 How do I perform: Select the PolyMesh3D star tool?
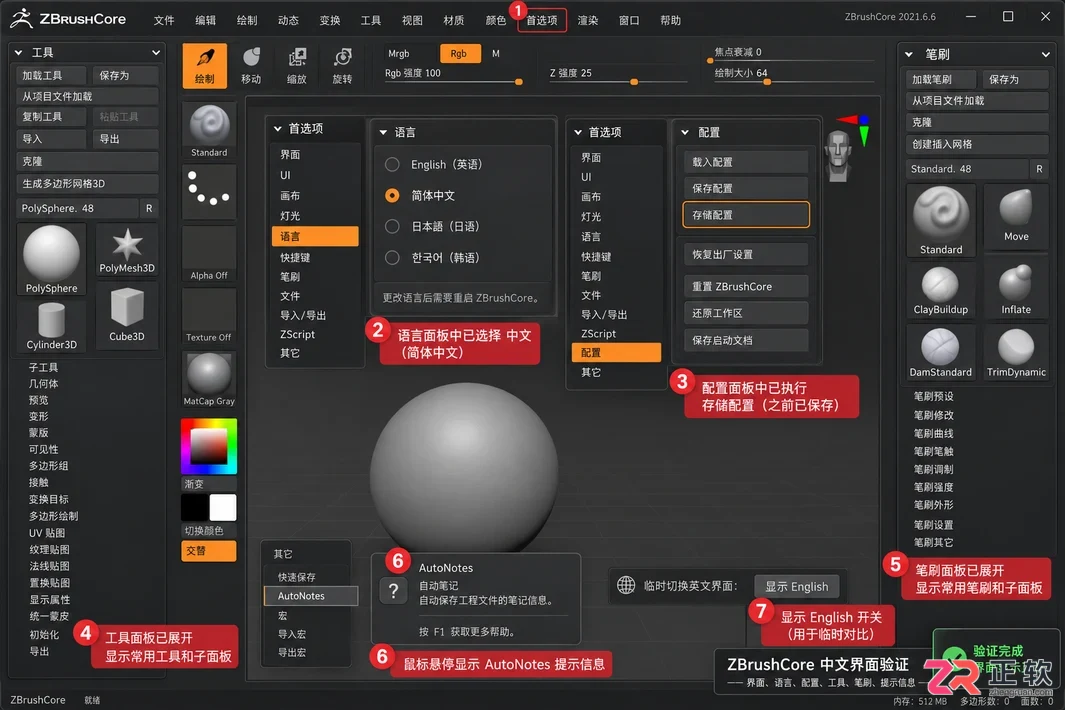click(x=127, y=249)
